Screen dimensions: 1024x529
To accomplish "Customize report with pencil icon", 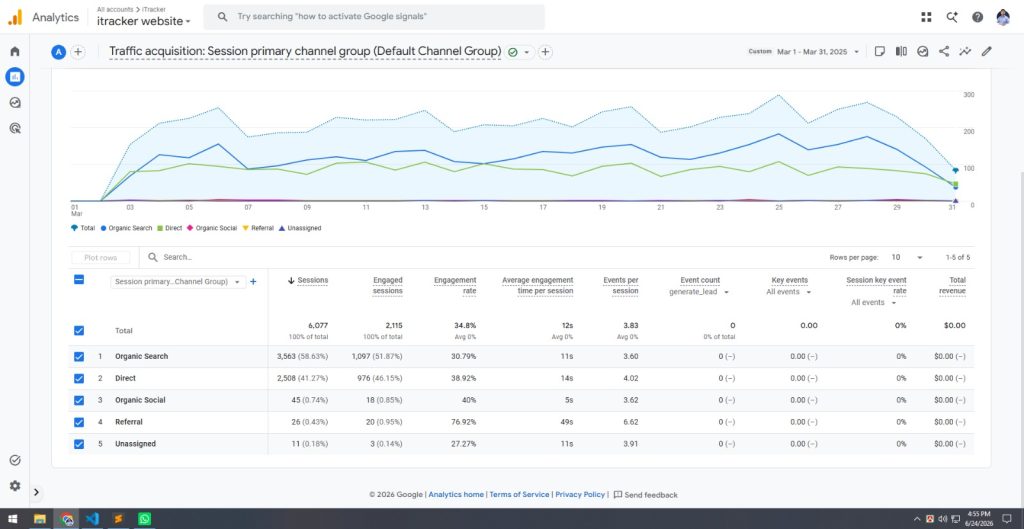I will click(x=987, y=51).
